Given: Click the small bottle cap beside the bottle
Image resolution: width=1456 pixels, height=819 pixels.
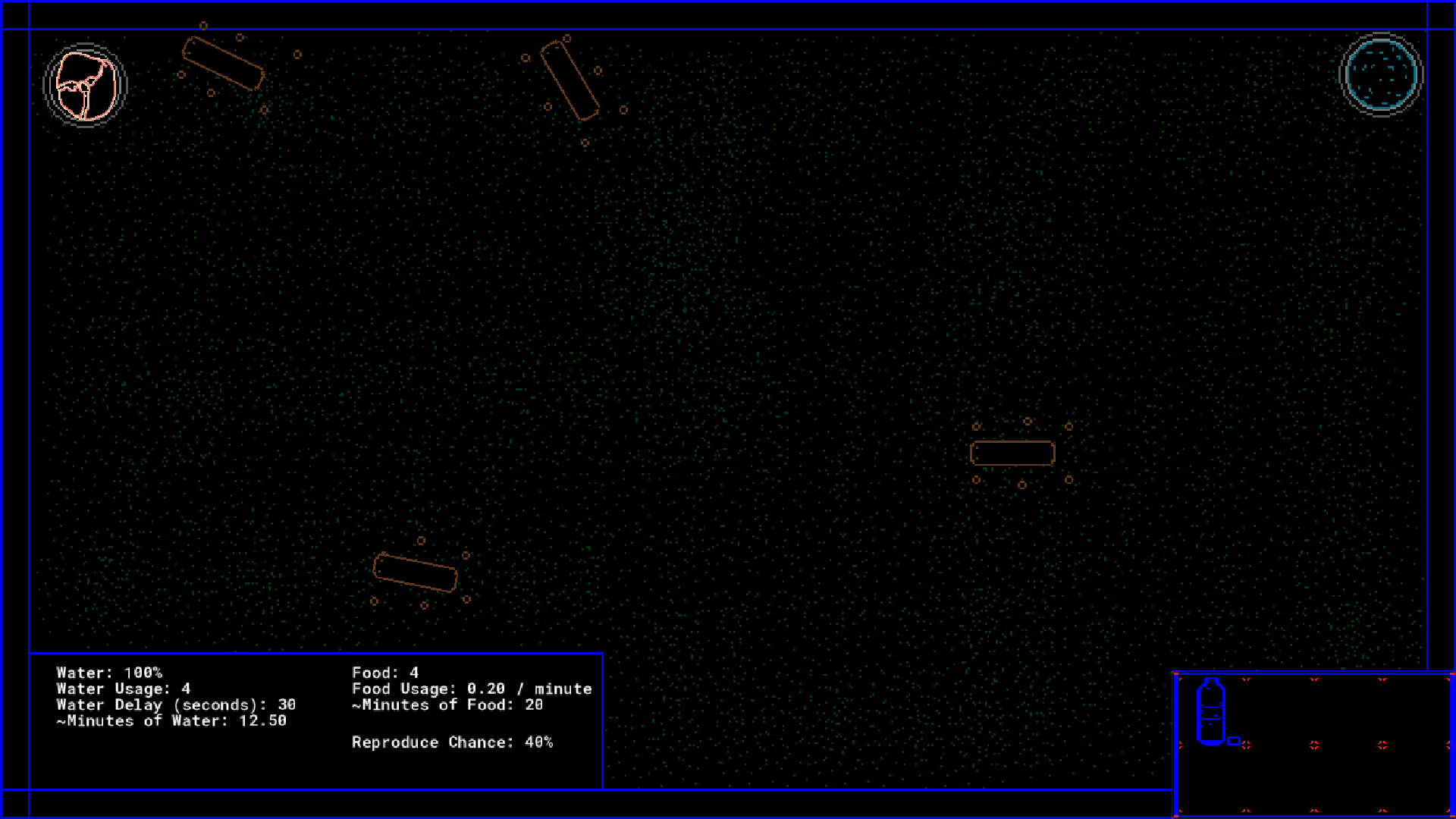Looking at the screenshot, I should coord(1234,741).
